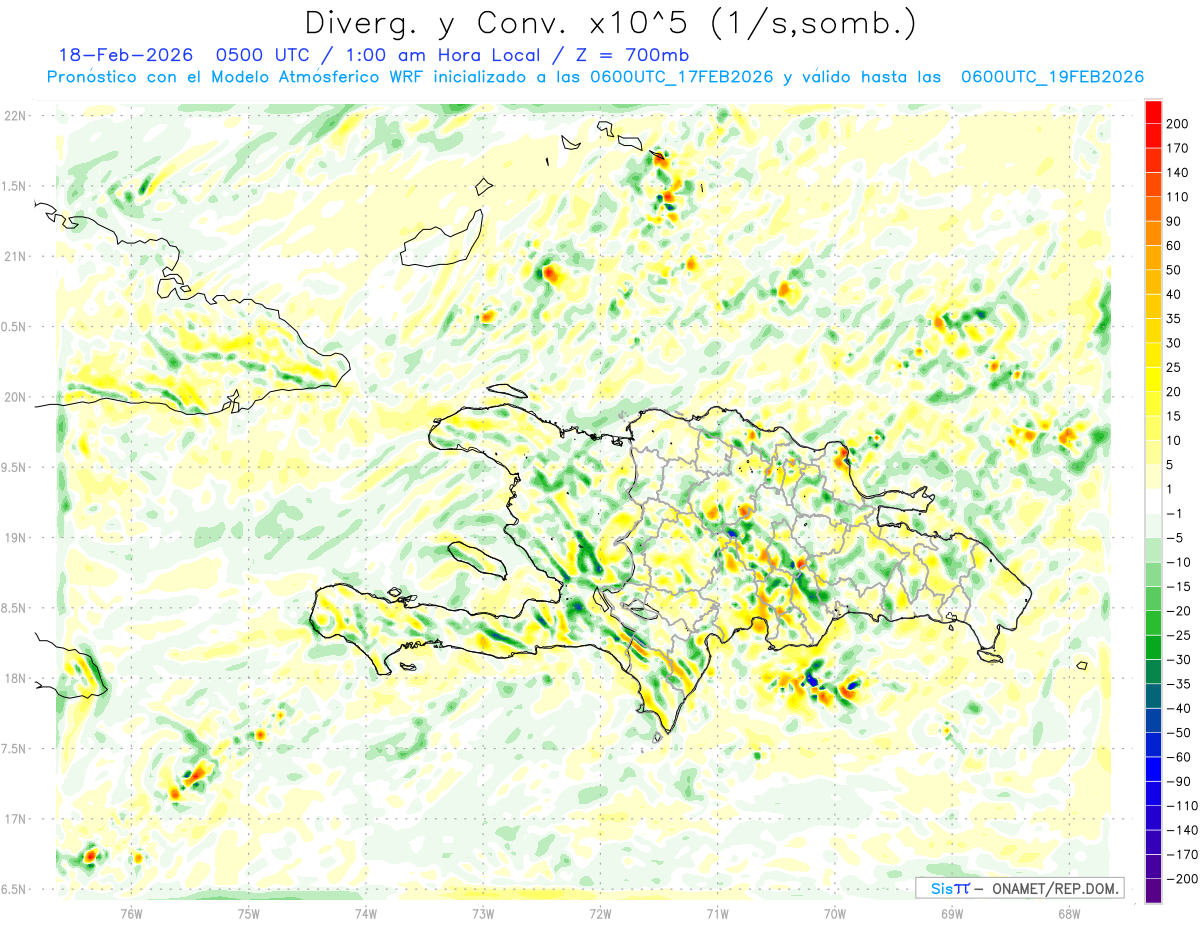Click the colorbar label '-20'

1178,610
